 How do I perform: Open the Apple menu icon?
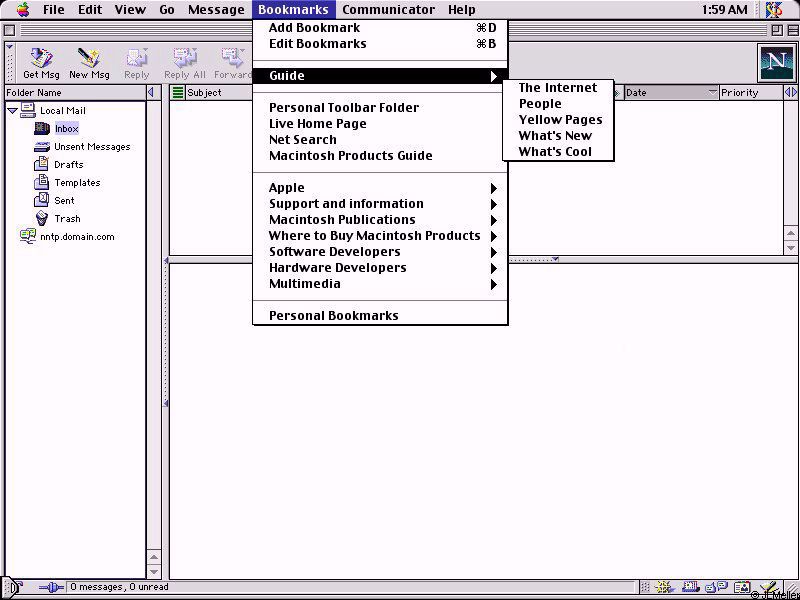pyautogui.click(x=22, y=10)
